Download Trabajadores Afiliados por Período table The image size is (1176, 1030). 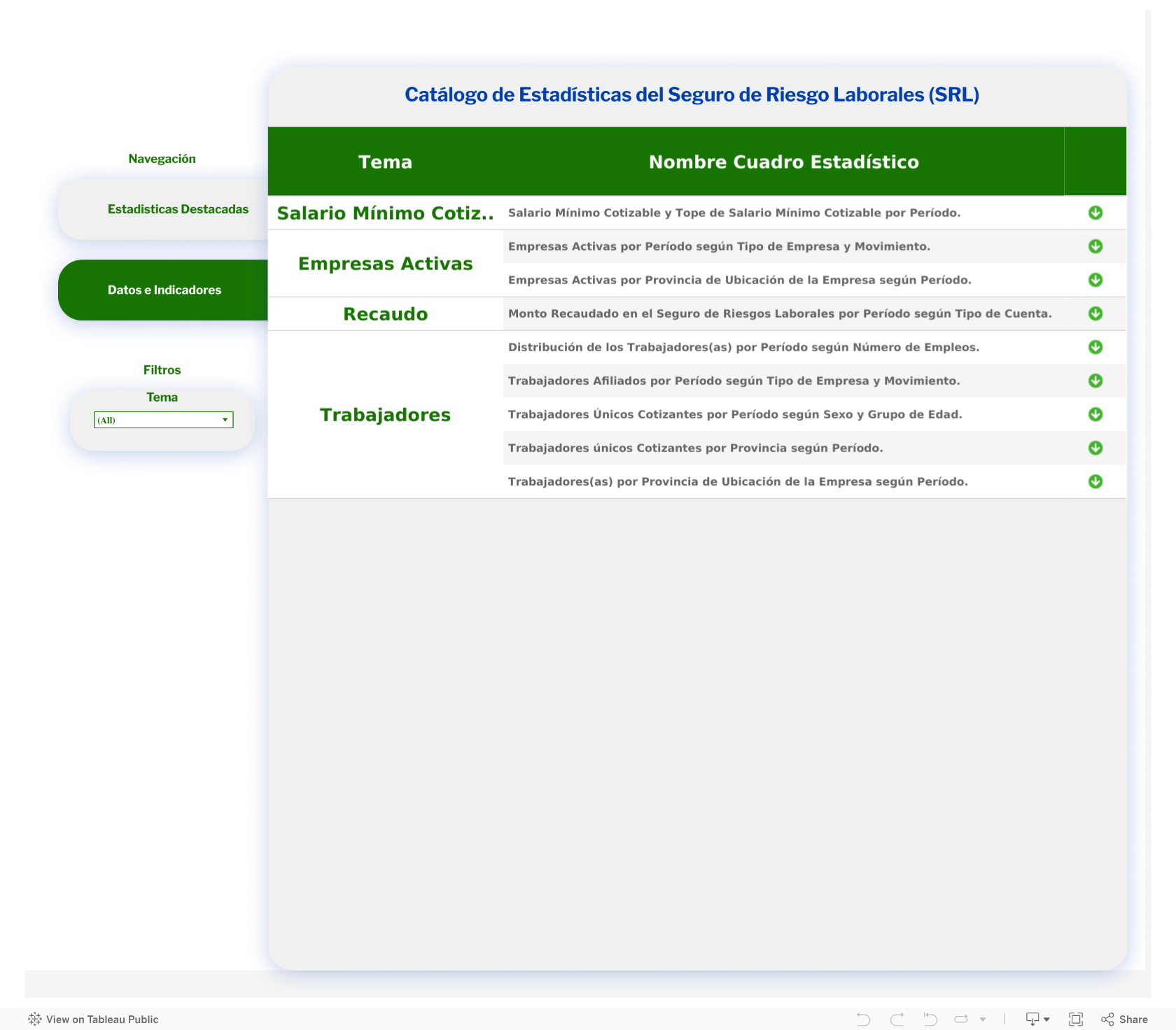1095,381
